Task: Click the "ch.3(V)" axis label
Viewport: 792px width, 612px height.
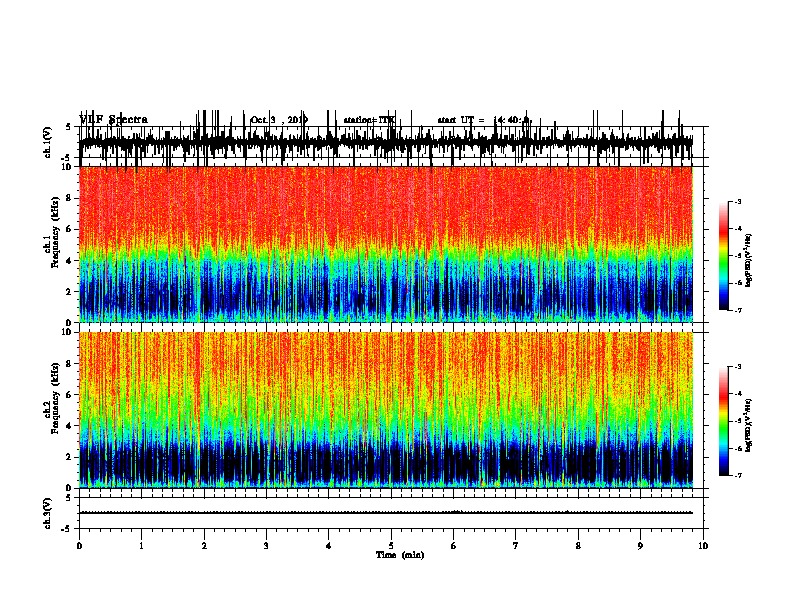Action: [x=48, y=513]
